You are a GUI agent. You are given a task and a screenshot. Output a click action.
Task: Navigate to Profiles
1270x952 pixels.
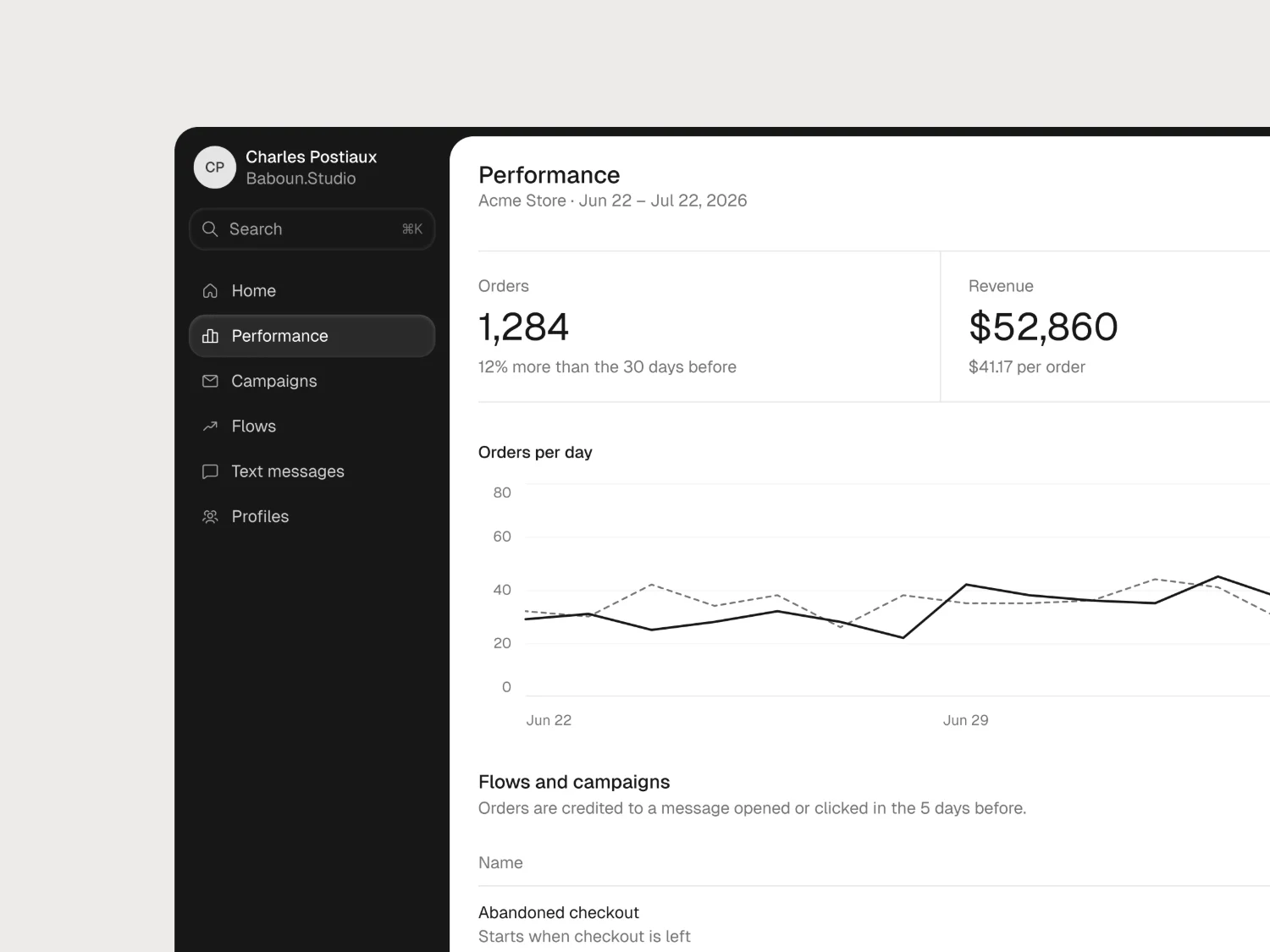(x=312, y=516)
